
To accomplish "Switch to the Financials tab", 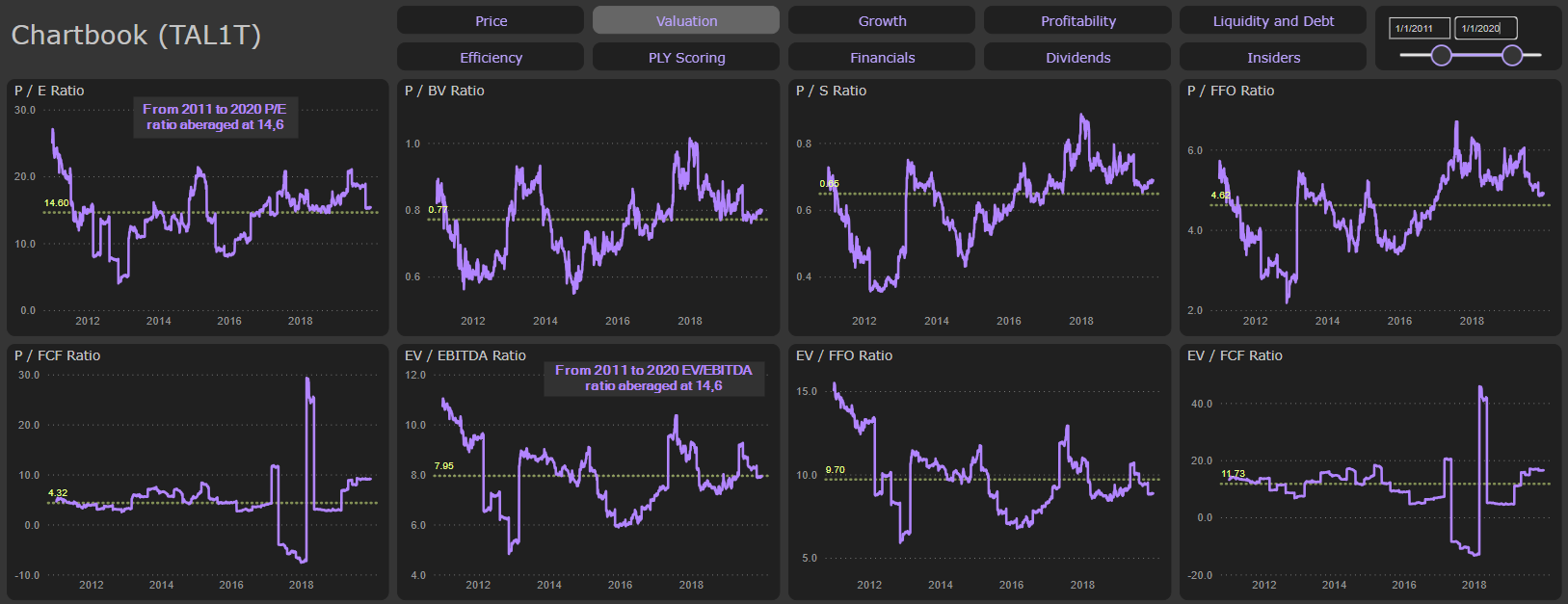I will (882, 57).
